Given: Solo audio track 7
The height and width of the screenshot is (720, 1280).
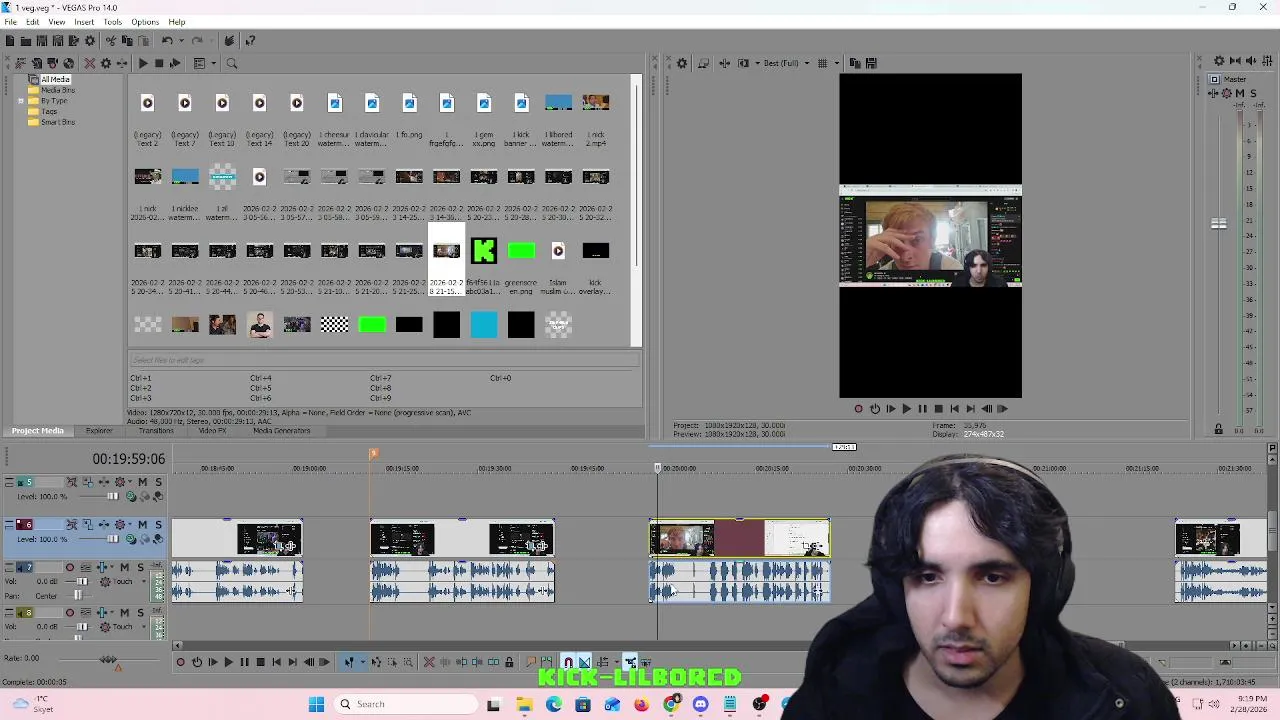Looking at the screenshot, I should point(140,567).
